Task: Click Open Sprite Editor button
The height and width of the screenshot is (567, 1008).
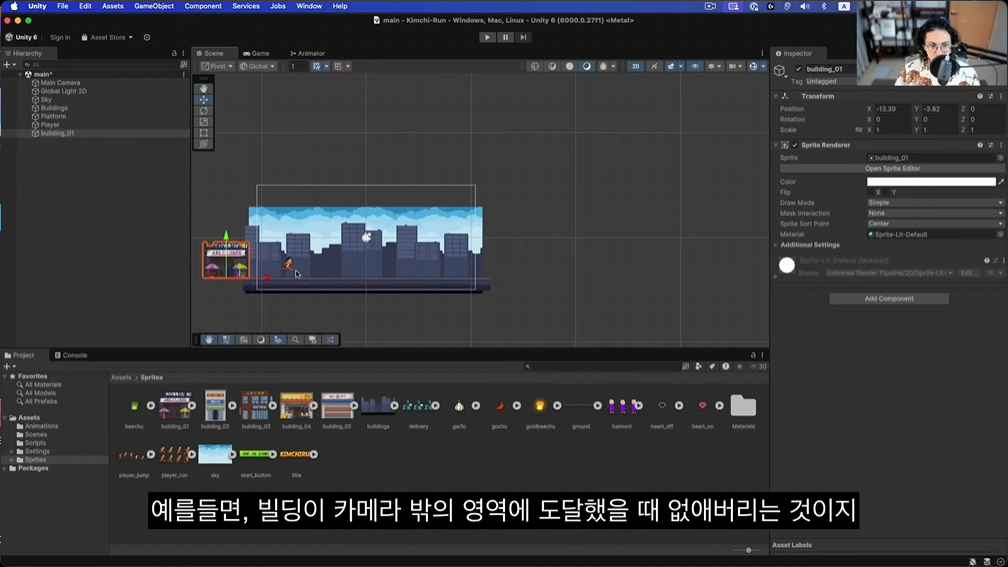Action: tap(892, 168)
